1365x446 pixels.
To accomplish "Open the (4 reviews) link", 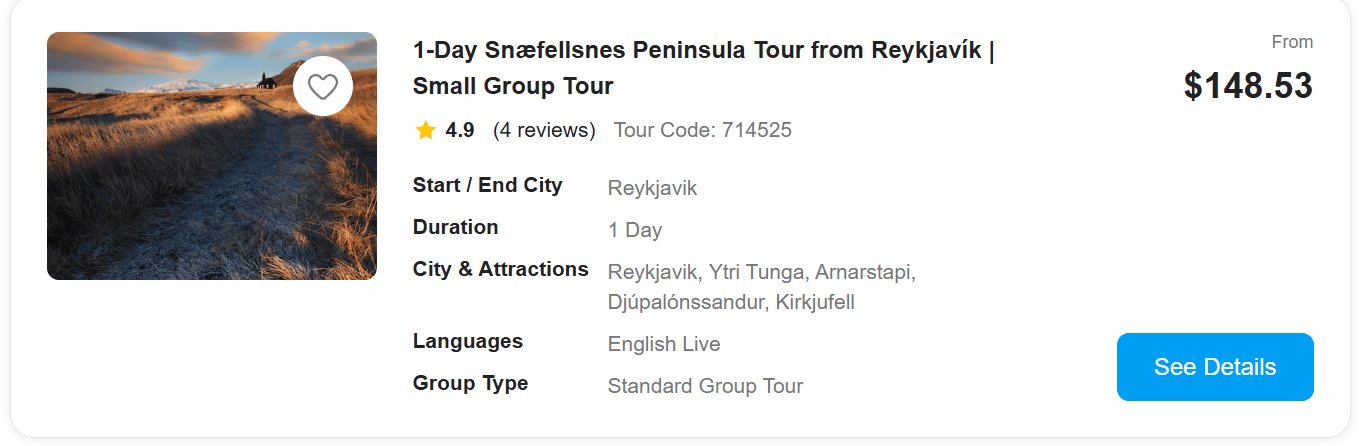I will (544, 130).
